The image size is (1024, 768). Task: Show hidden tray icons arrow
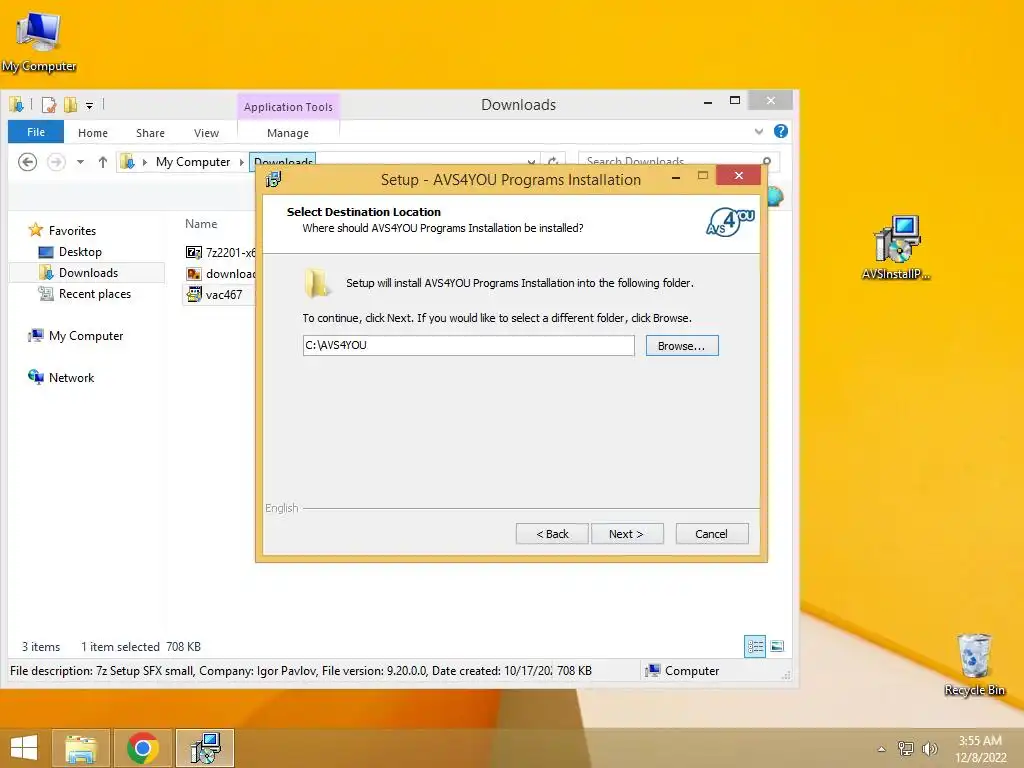[x=882, y=749]
